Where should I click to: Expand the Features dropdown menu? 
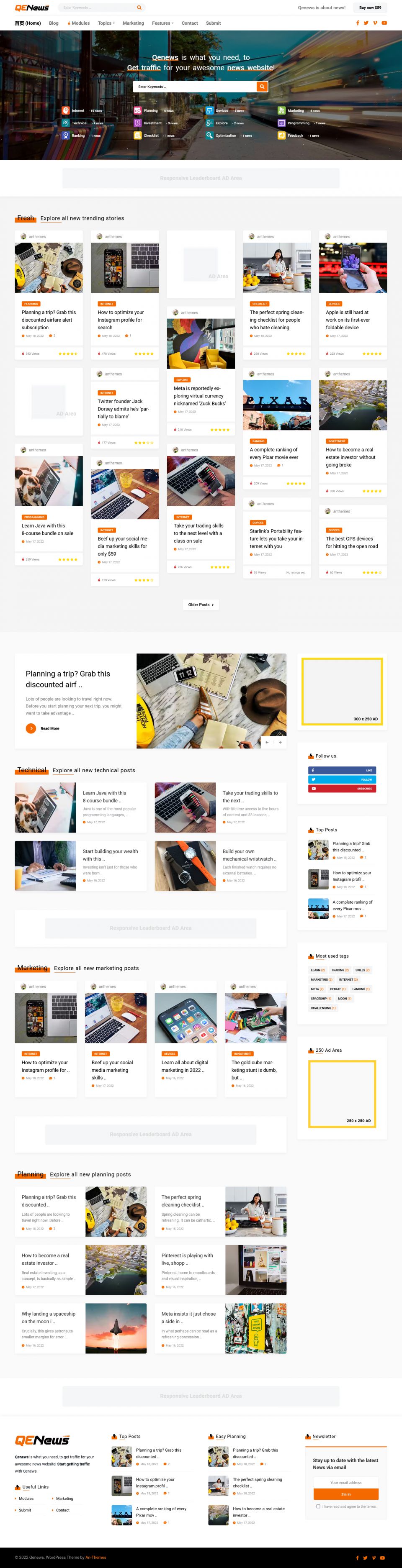click(x=162, y=23)
